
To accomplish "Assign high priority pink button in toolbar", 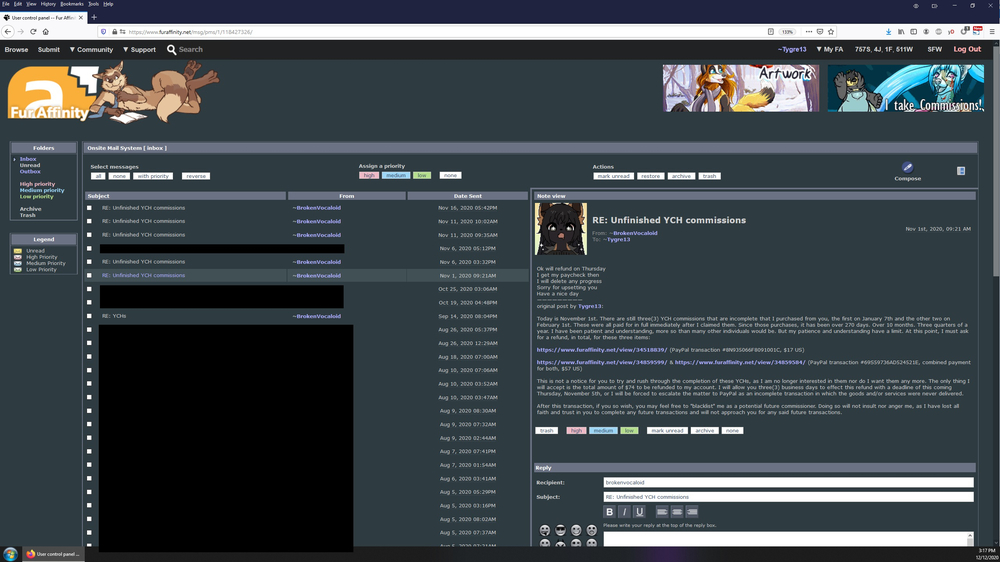I will tap(369, 175).
